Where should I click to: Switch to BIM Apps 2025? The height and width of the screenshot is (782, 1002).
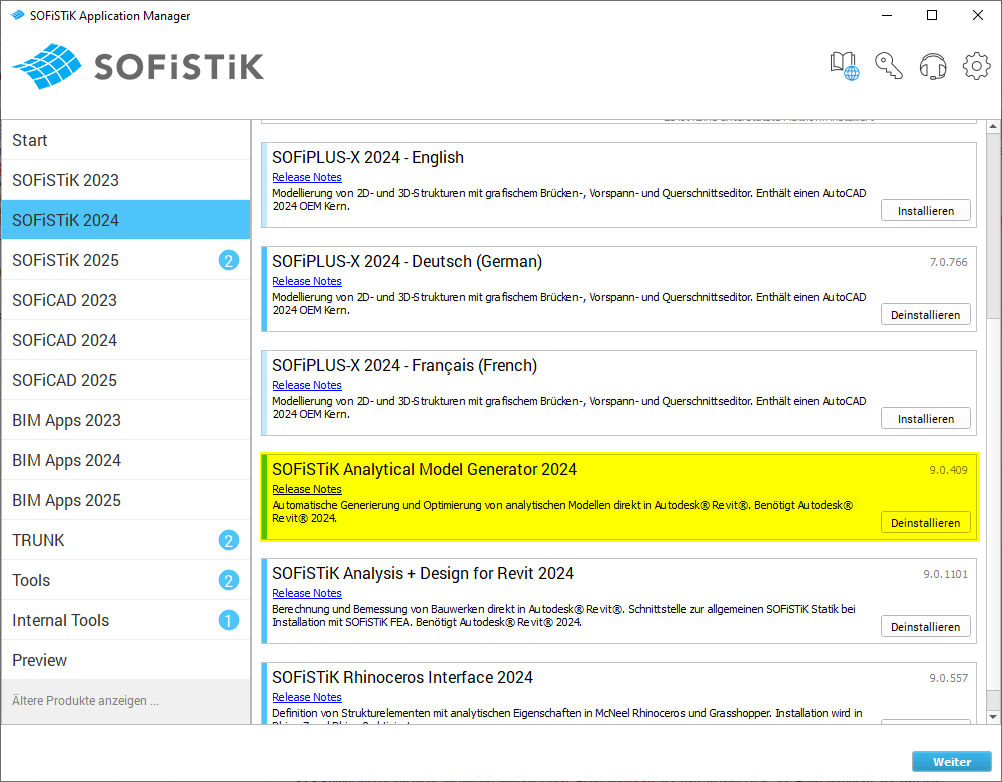(126, 500)
